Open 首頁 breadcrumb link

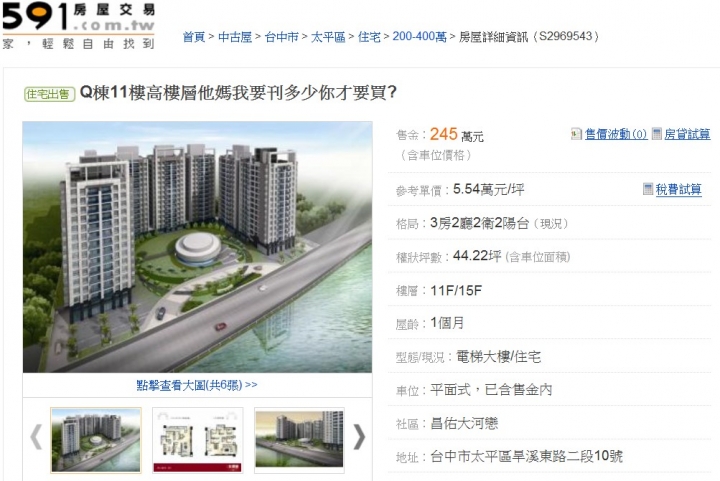[194, 37]
